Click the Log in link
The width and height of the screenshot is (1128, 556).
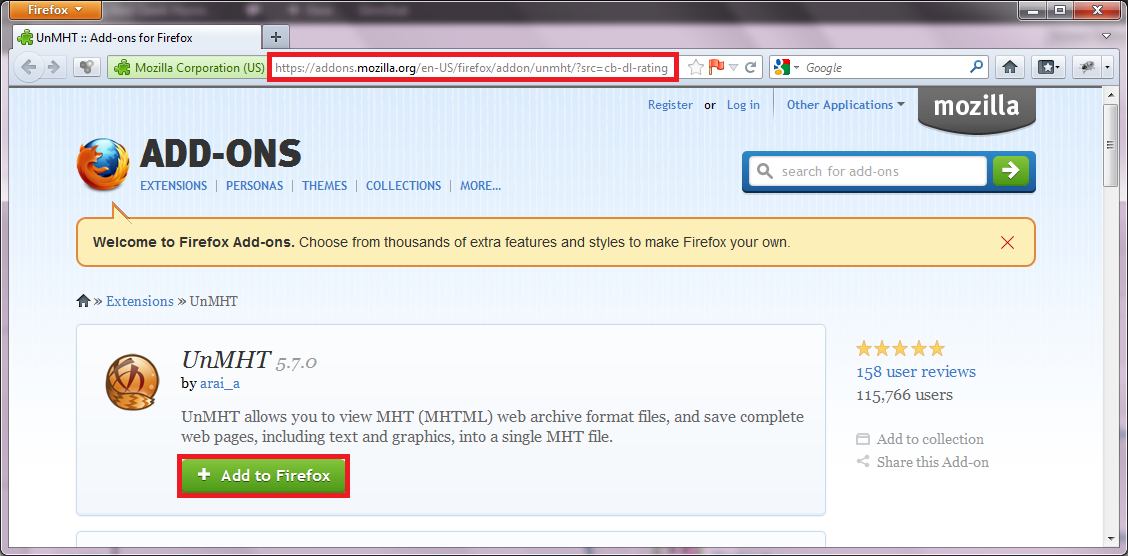pyautogui.click(x=743, y=104)
